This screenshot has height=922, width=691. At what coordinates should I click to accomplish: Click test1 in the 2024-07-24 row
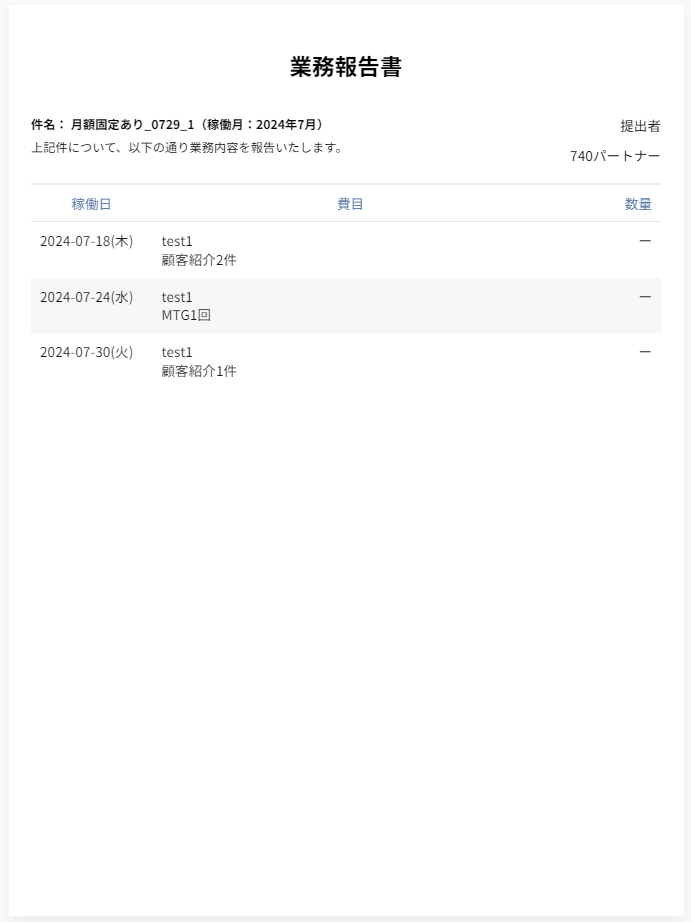(177, 297)
